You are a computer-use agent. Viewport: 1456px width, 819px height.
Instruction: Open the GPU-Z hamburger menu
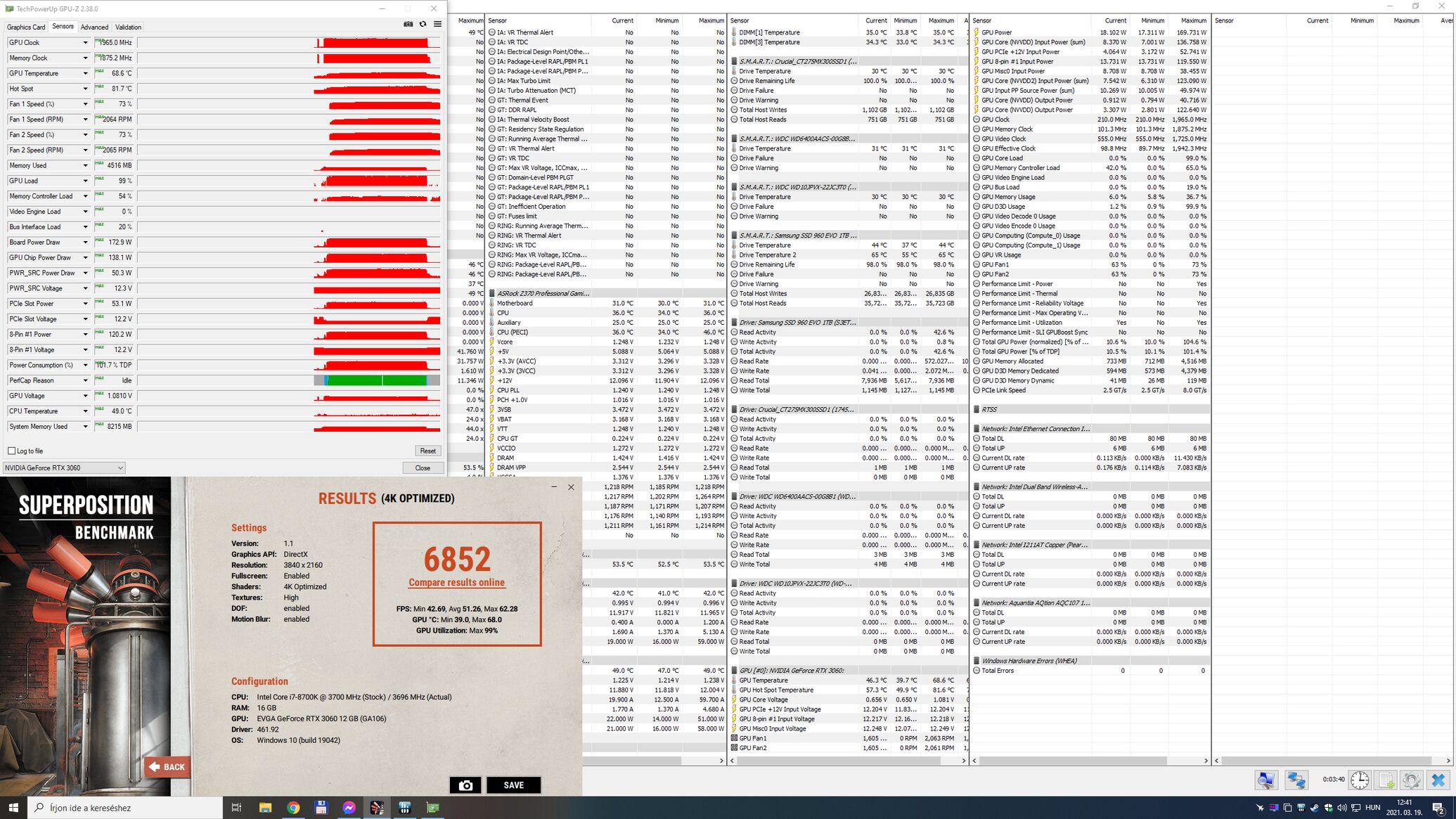pyautogui.click(x=437, y=24)
